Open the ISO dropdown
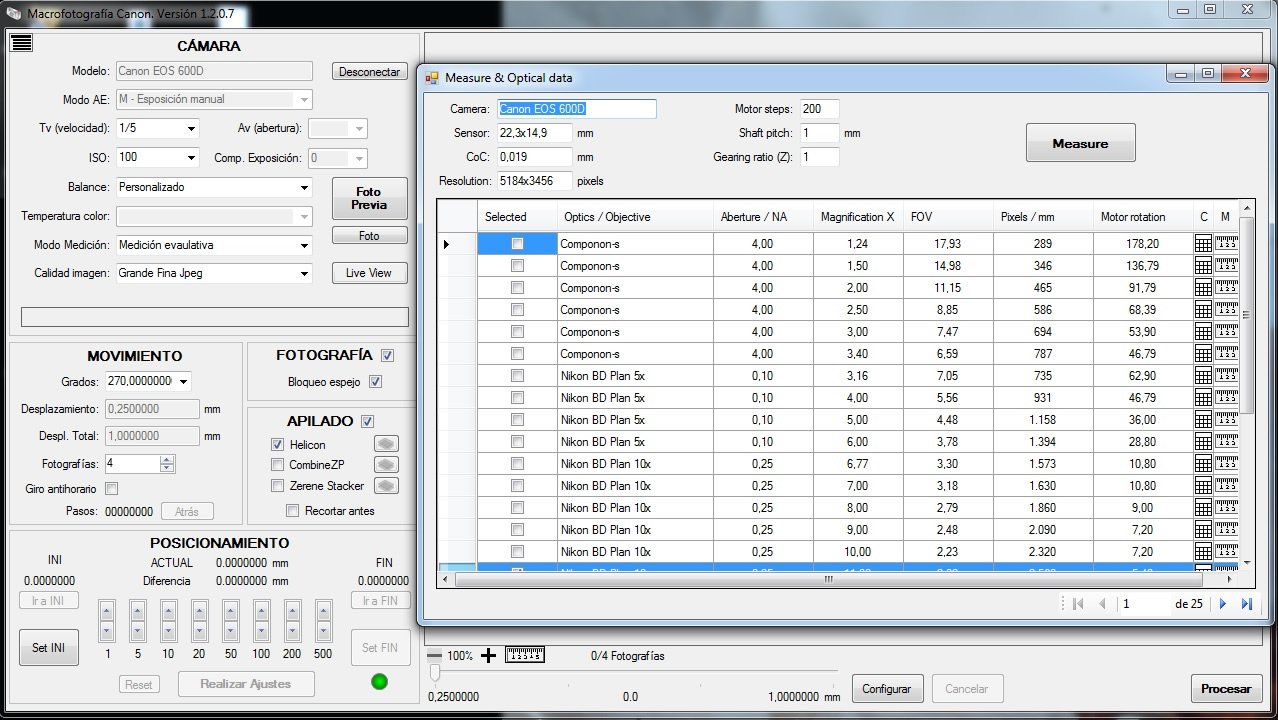The height and width of the screenshot is (720, 1278). (191, 157)
